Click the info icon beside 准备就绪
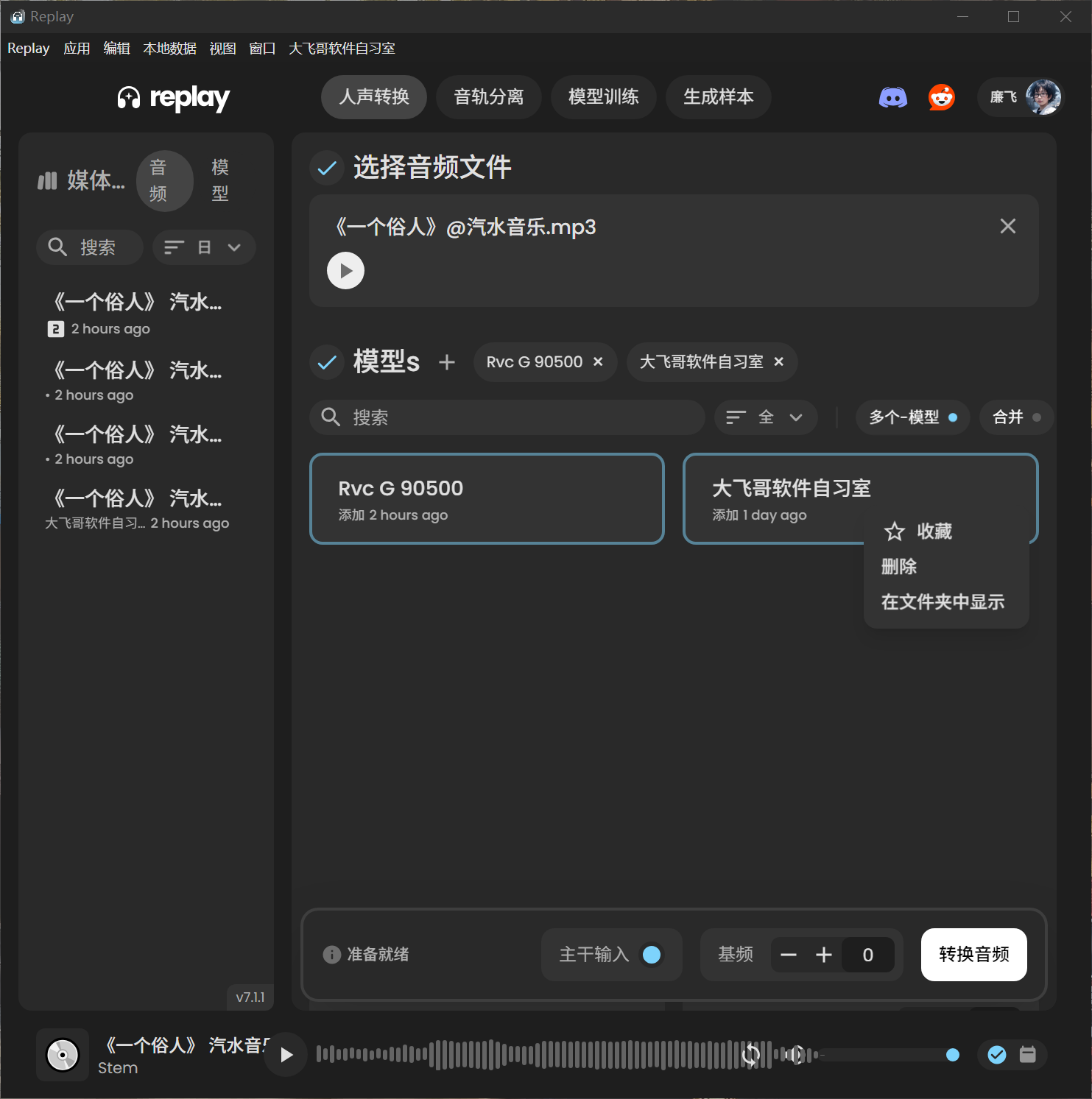Screen dimensions: 1092x1099 pyautogui.click(x=331, y=955)
